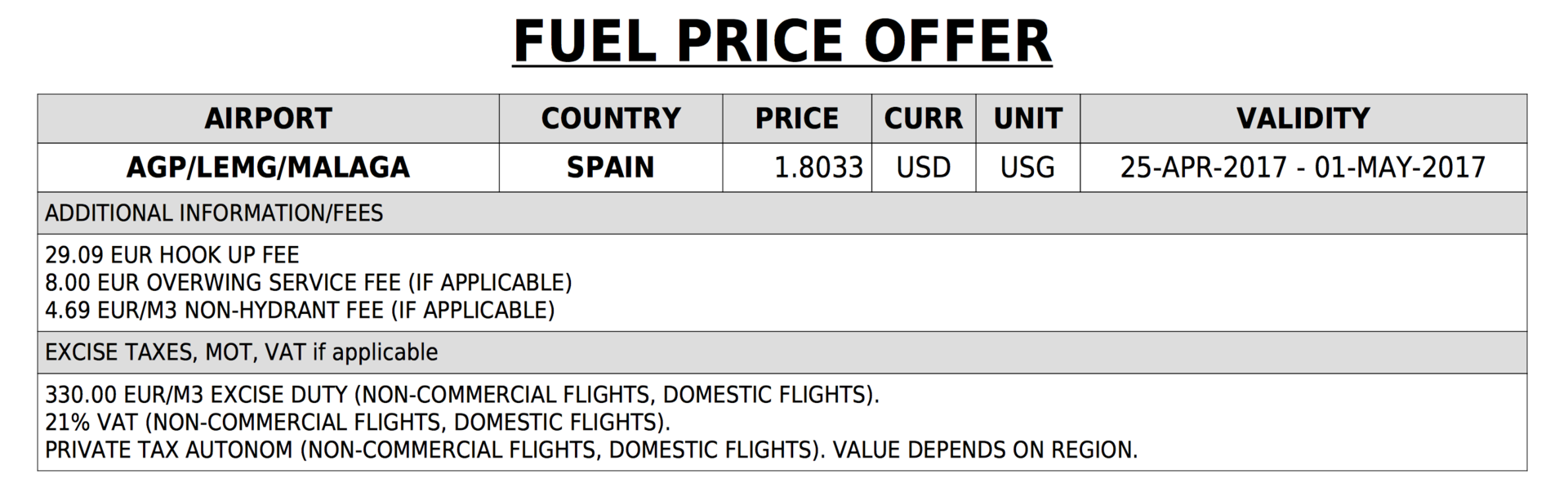Image resolution: width=1568 pixels, height=488 pixels.
Task: Click the 8.00 EUR OVERWING SERVICE FEE line
Action: coord(309,283)
